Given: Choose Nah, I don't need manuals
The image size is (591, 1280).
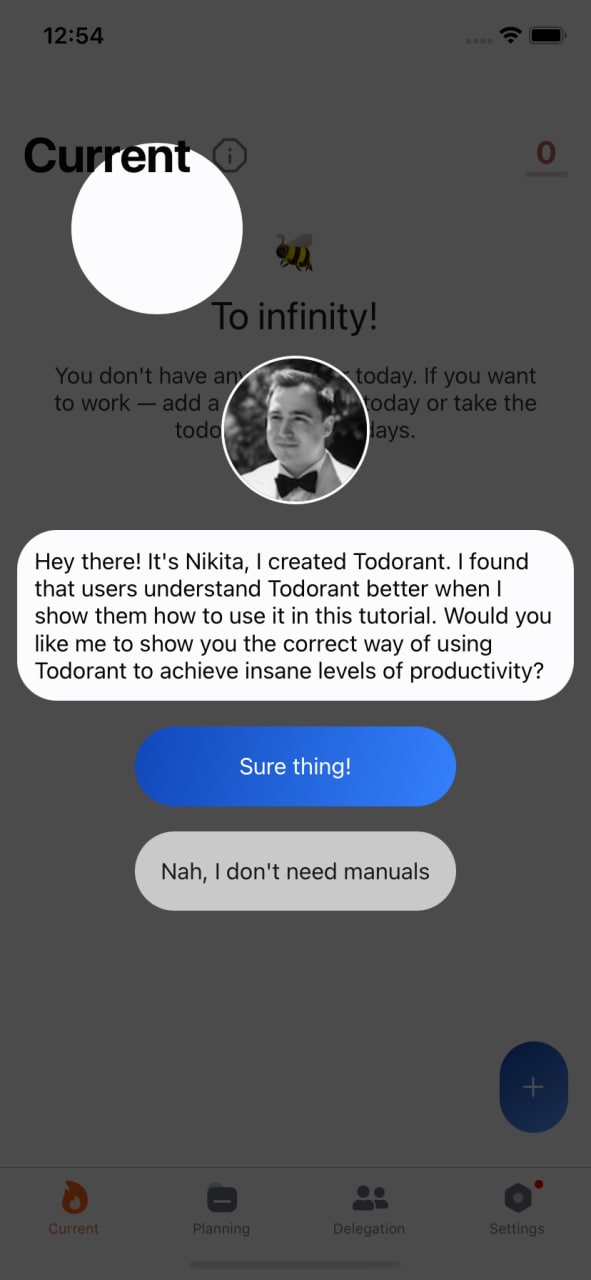Looking at the screenshot, I should [295, 871].
